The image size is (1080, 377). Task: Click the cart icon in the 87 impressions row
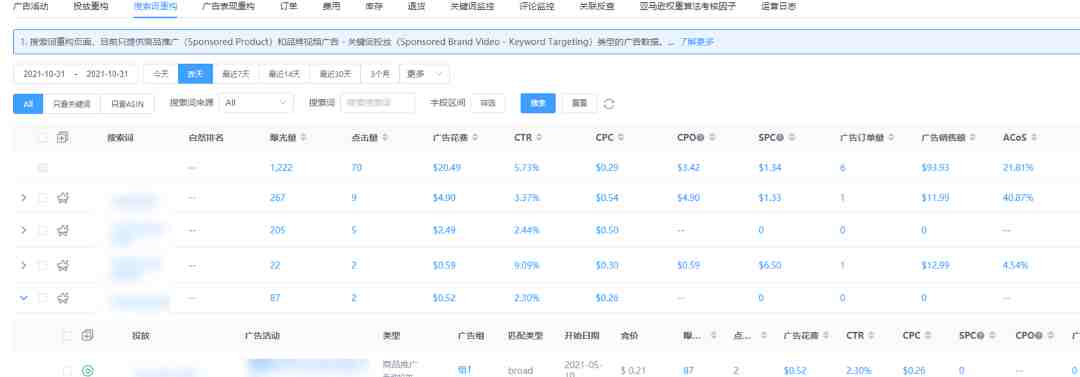tap(63, 298)
